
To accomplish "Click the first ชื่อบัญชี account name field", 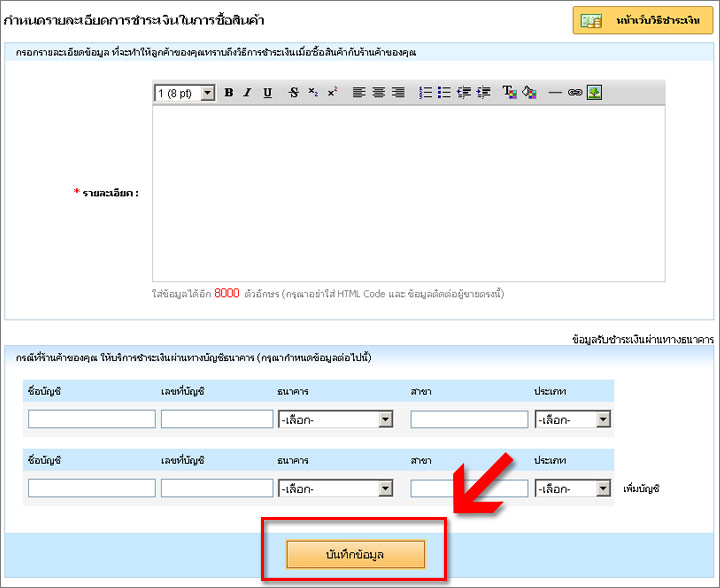I will tap(91, 420).
